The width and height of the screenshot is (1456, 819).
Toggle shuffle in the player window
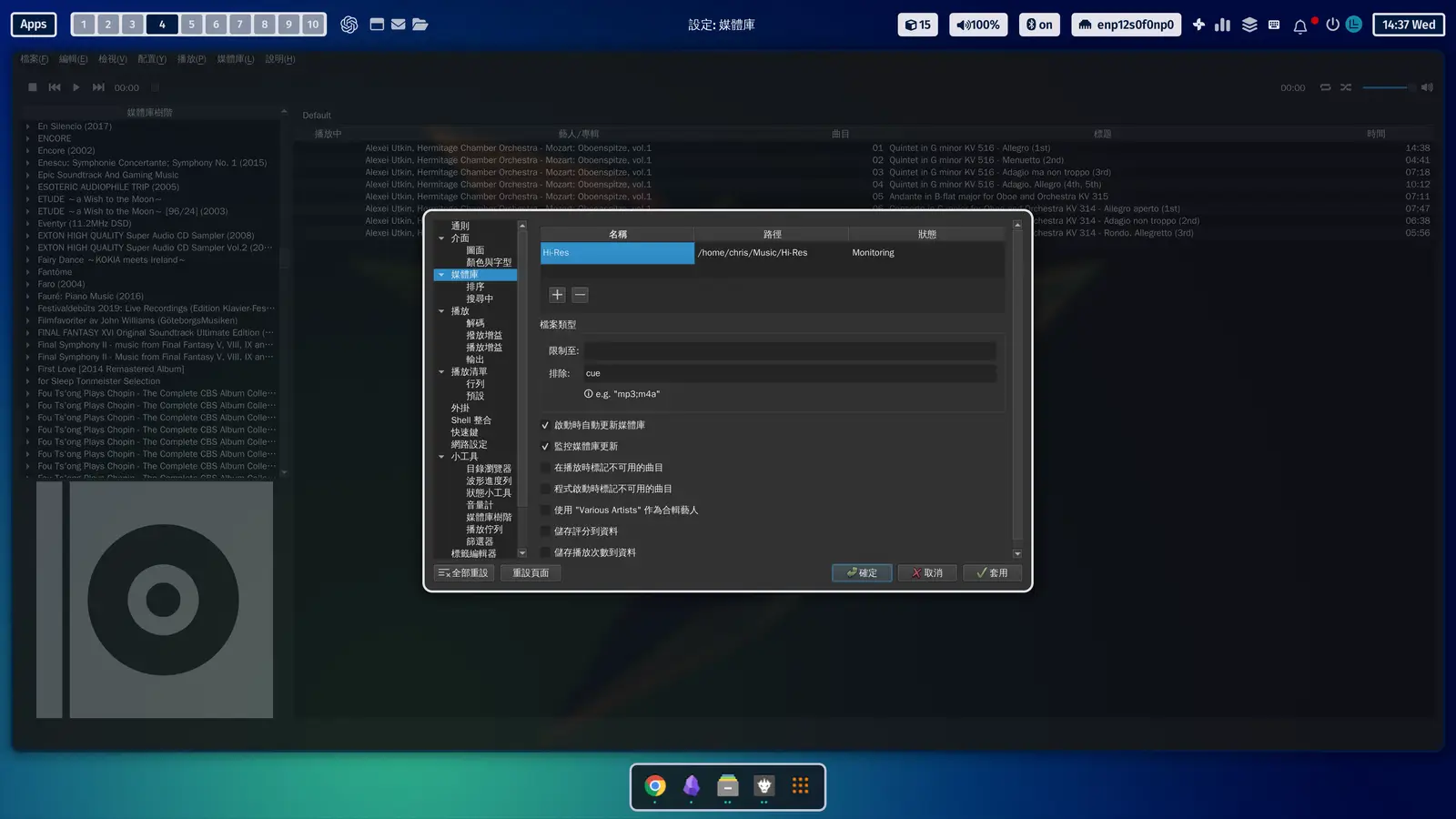tap(1346, 87)
